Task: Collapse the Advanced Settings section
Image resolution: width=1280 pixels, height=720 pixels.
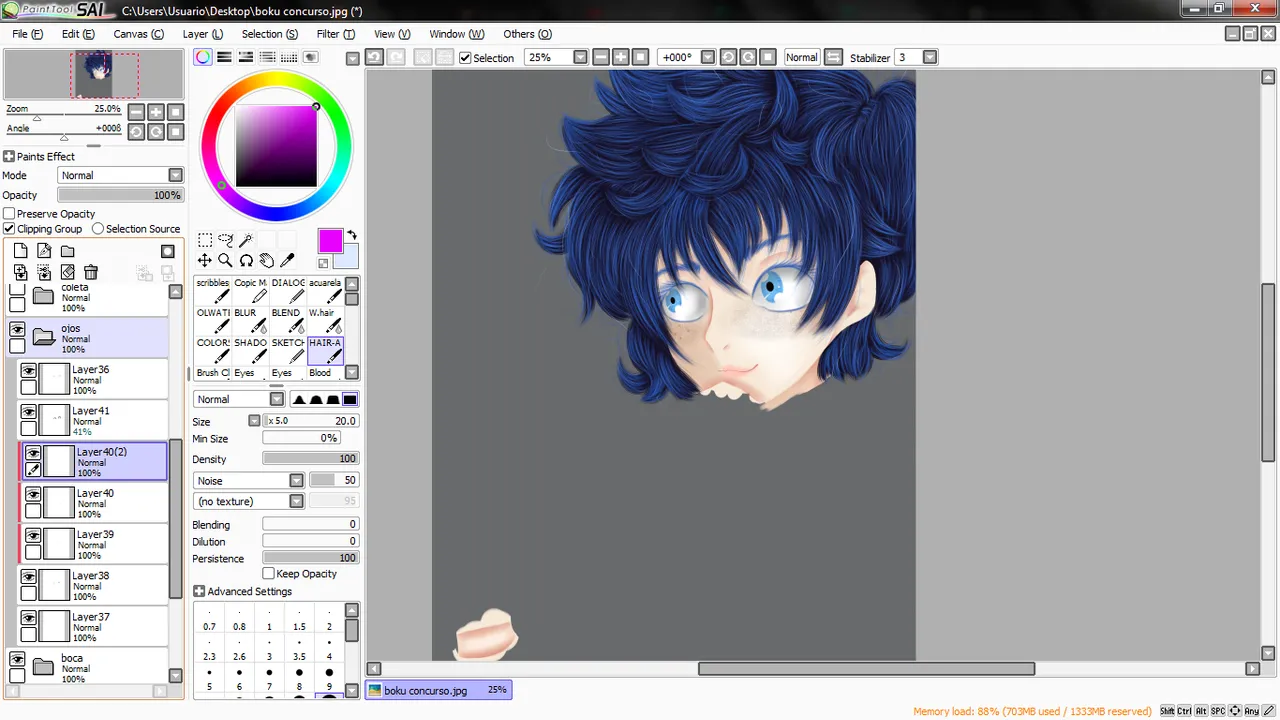Action: click(199, 592)
